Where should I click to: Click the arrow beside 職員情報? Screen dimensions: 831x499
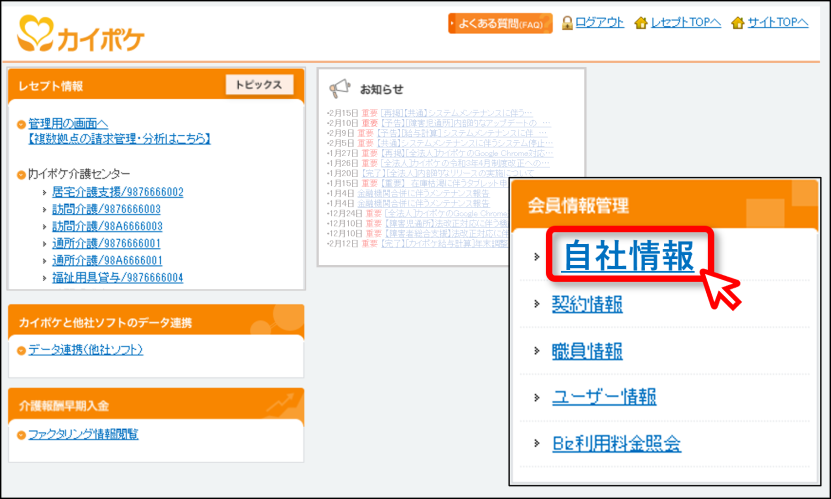tap(536, 351)
